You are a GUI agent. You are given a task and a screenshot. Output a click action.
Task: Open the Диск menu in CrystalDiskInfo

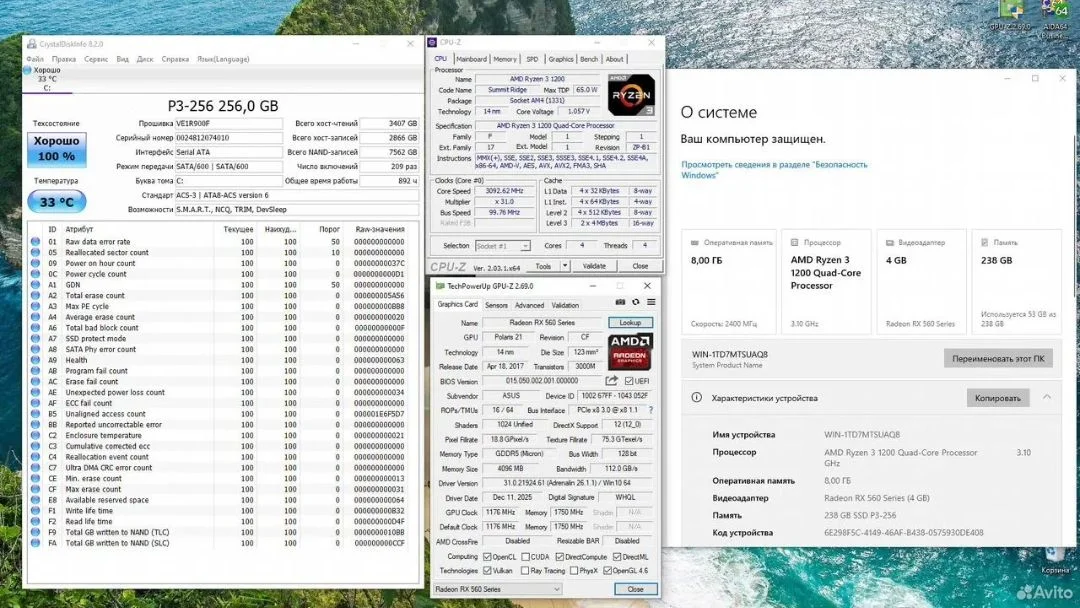coord(145,59)
